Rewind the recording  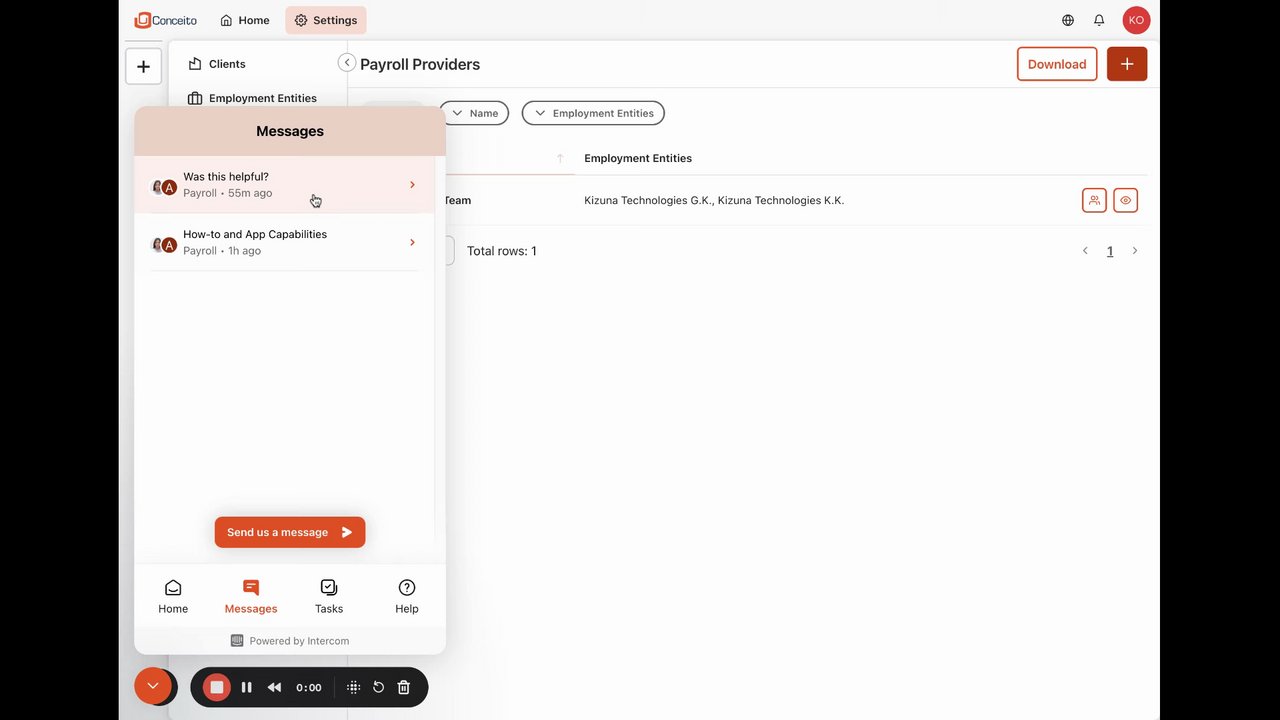coord(274,687)
